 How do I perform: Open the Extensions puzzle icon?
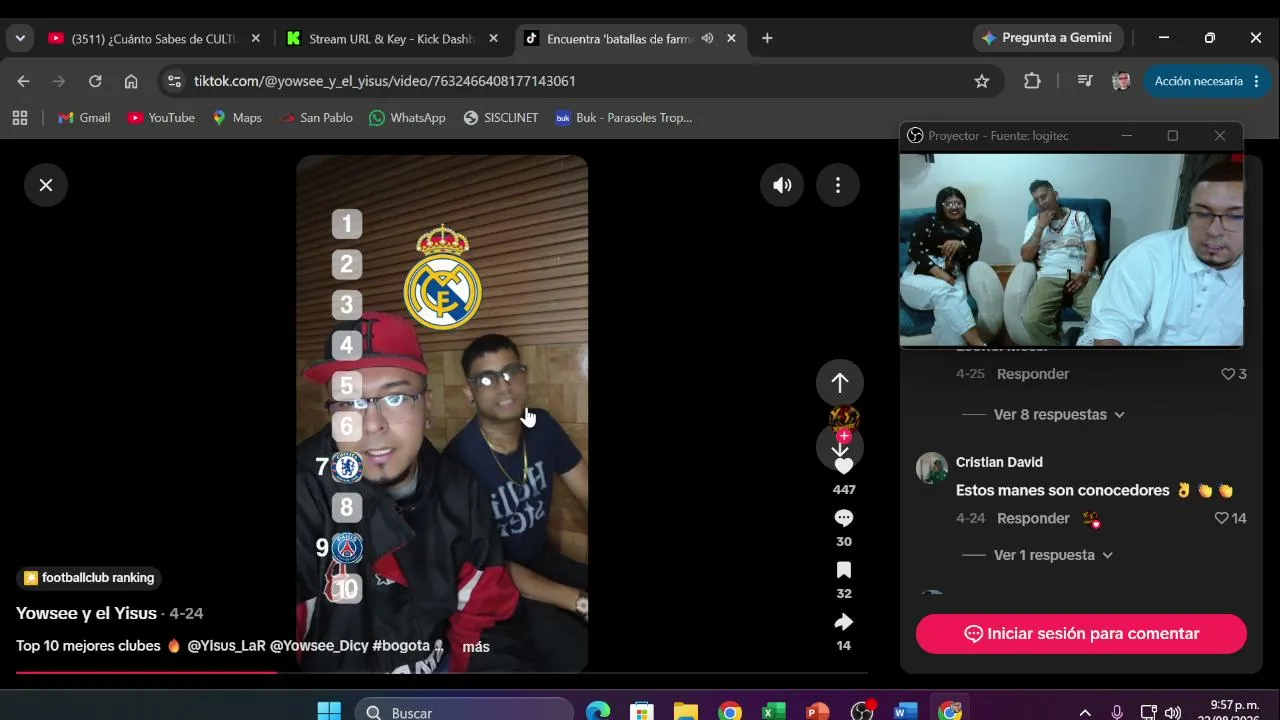pyautogui.click(x=1033, y=81)
